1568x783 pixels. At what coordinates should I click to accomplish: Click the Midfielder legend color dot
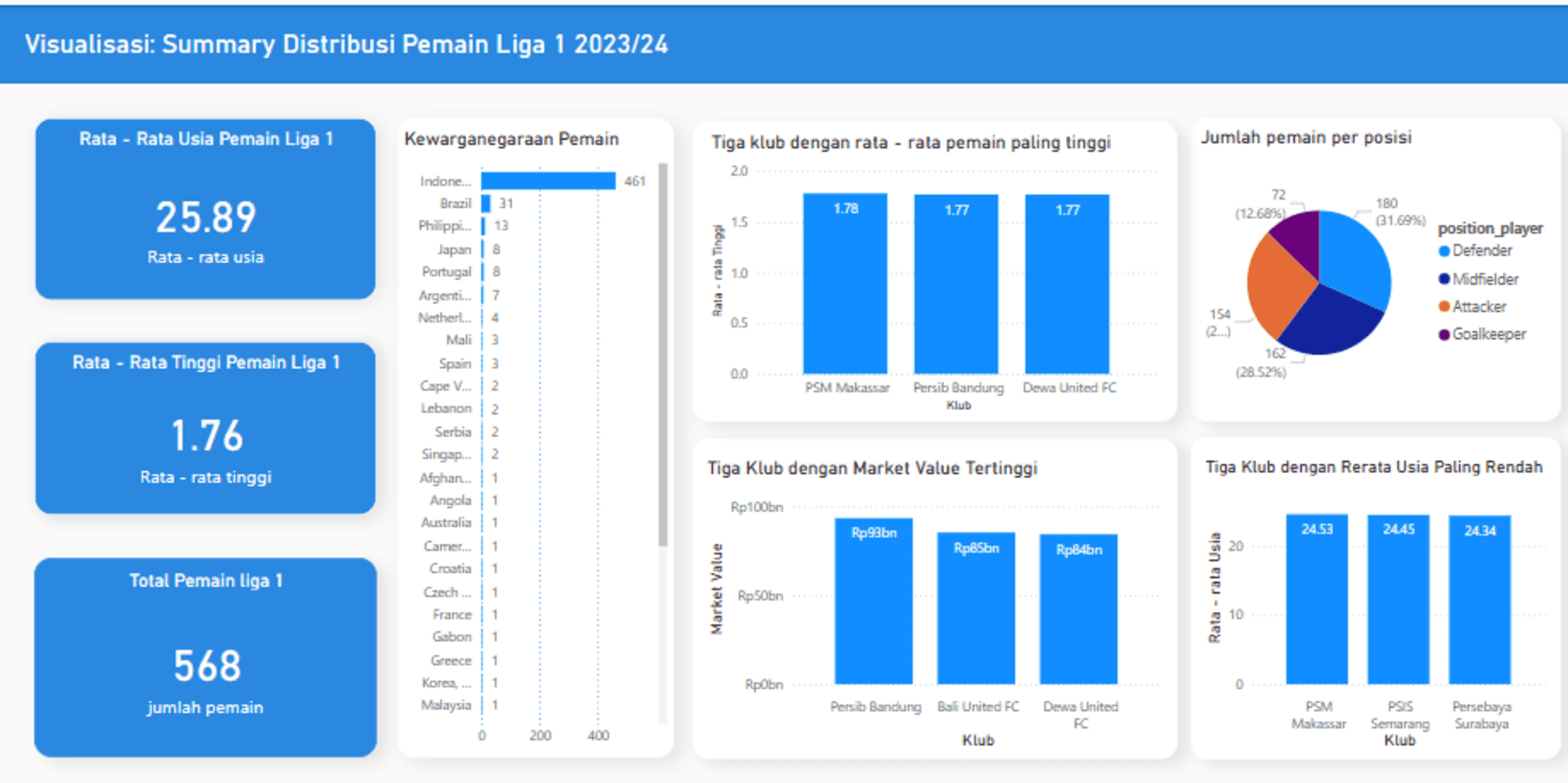pos(1444,279)
